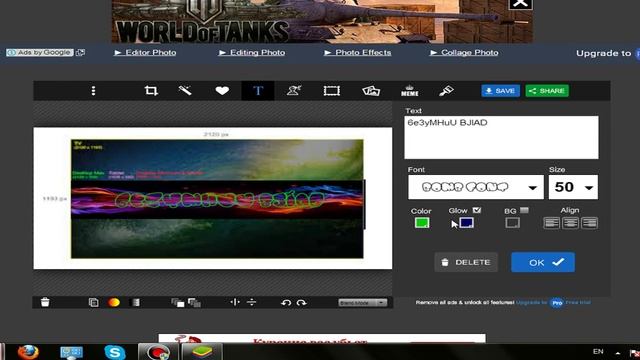640x360 pixels.
Task: Select the text layer on the canvas
Action: [x=220, y=200]
